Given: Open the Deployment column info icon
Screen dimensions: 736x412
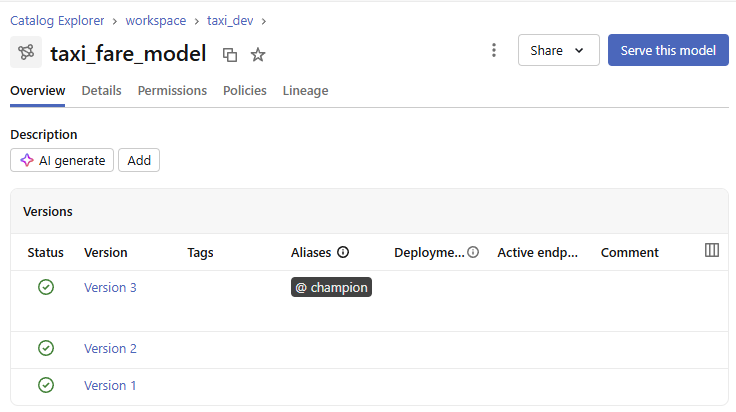Looking at the screenshot, I should coord(473,252).
